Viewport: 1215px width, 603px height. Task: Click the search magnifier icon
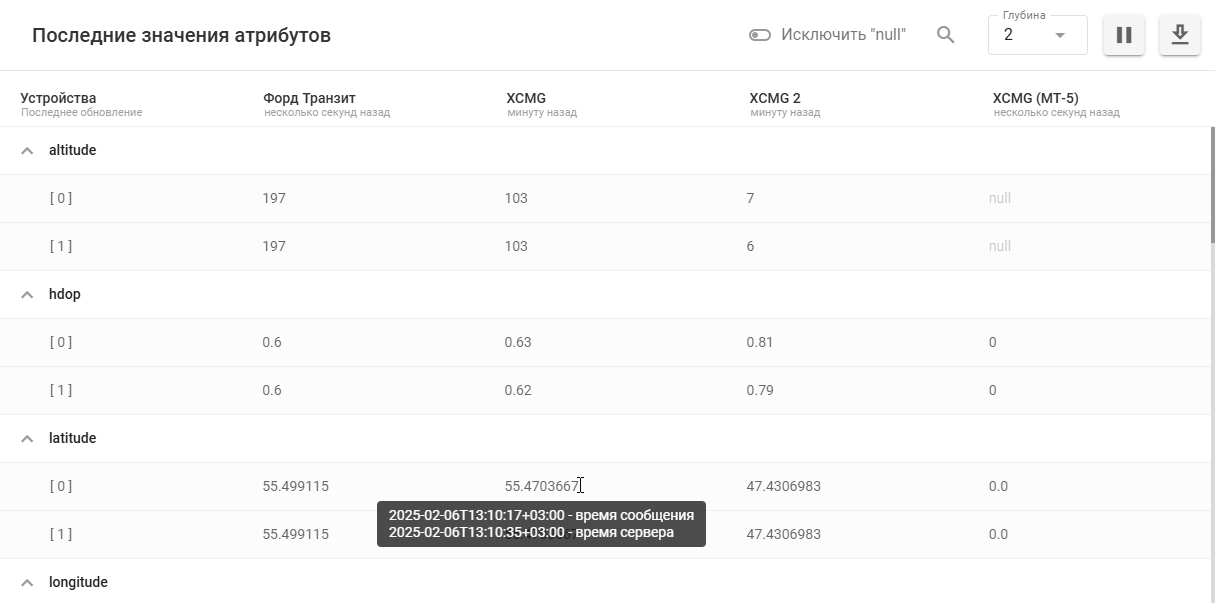945,35
